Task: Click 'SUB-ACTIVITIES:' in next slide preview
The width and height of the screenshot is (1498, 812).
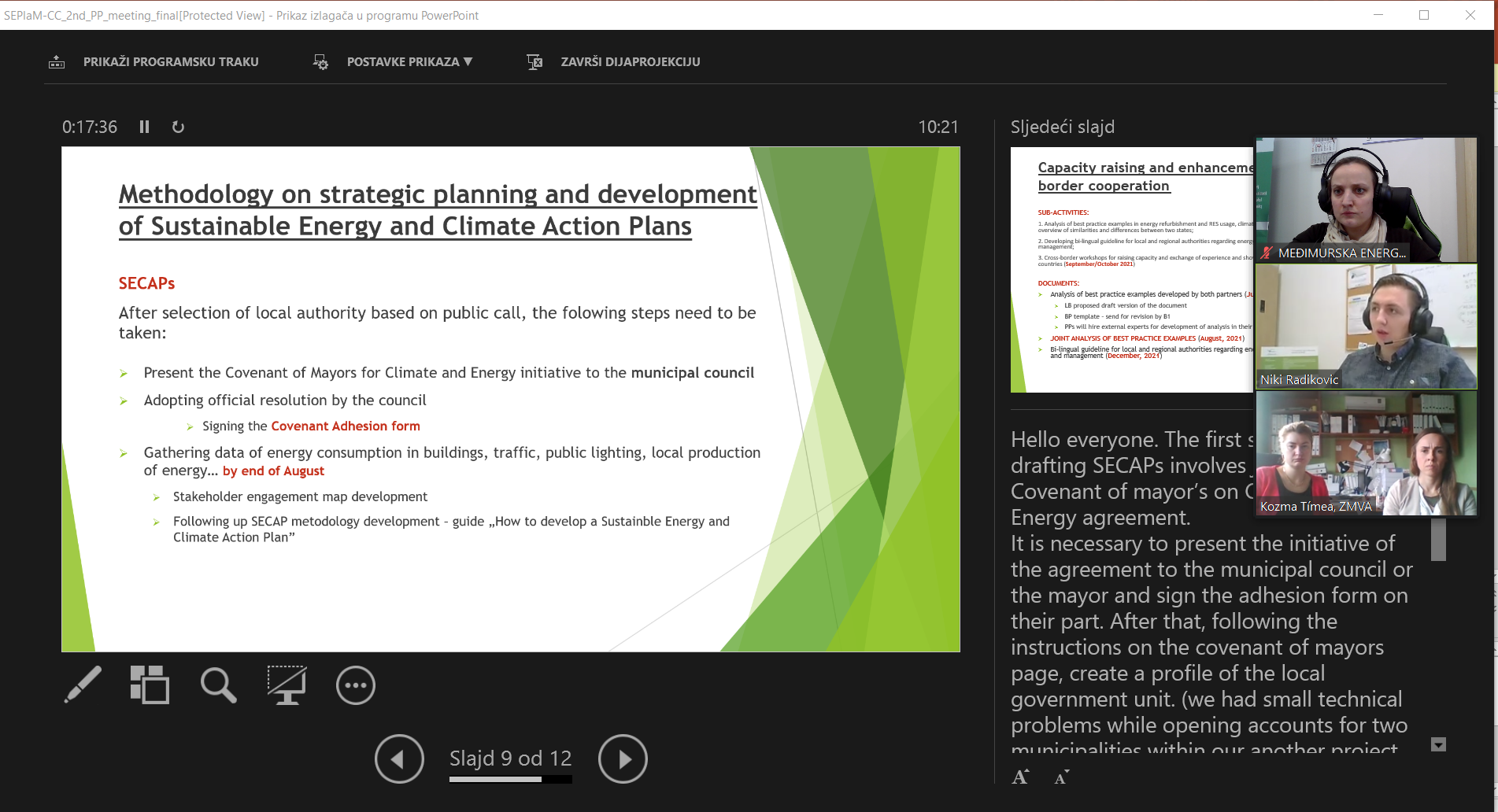Action: (1063, 212)
